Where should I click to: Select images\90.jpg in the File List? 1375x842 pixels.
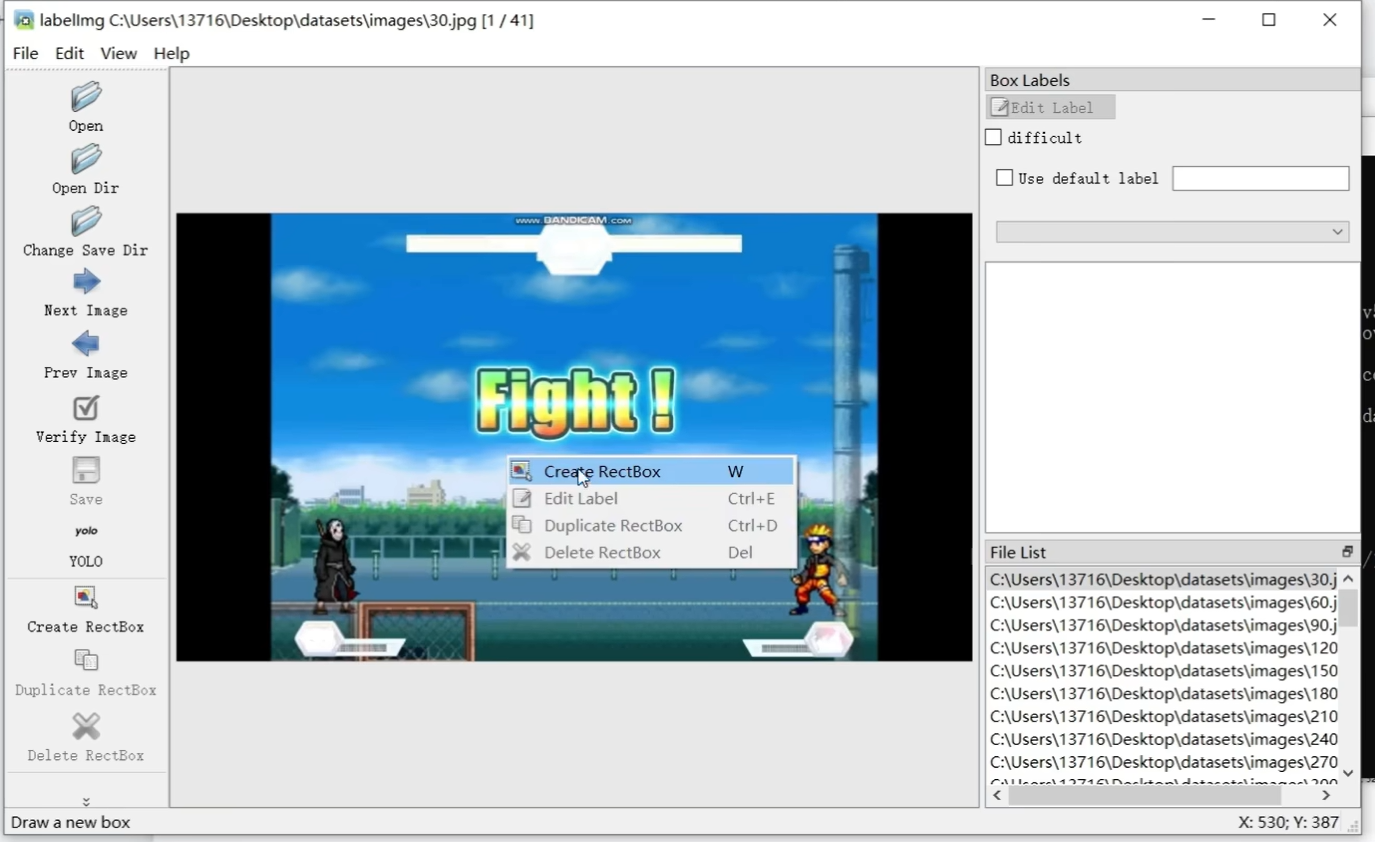(1163, 625)
